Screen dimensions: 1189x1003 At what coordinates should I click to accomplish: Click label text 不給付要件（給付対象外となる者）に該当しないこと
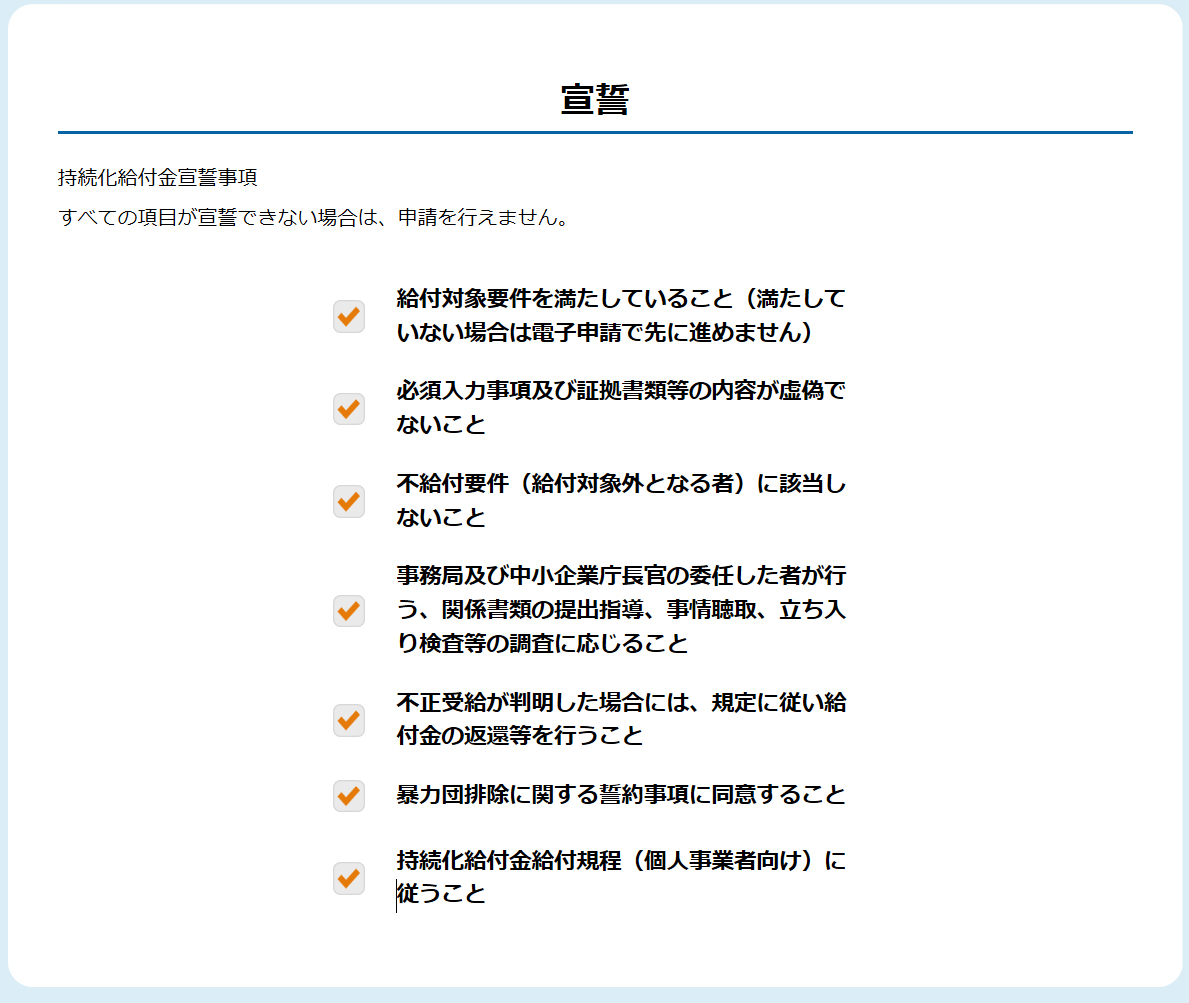pyautogui.click(x=620, y=500)
